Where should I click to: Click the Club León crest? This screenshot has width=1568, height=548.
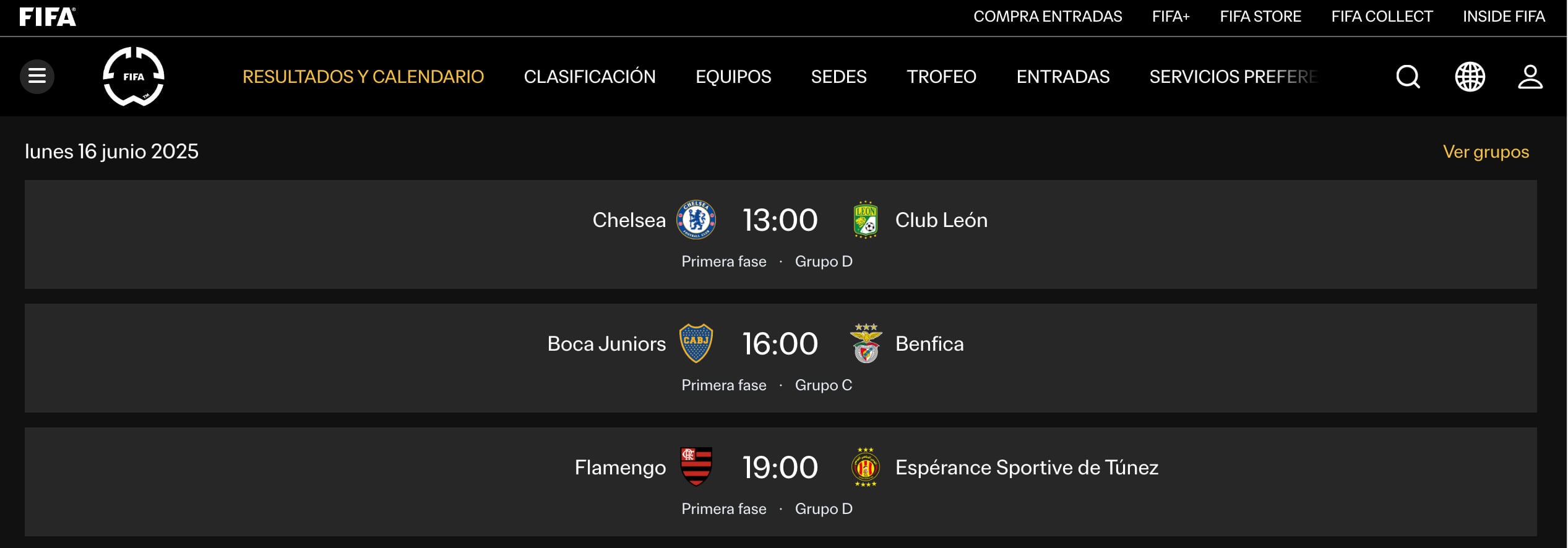point(865,220)
